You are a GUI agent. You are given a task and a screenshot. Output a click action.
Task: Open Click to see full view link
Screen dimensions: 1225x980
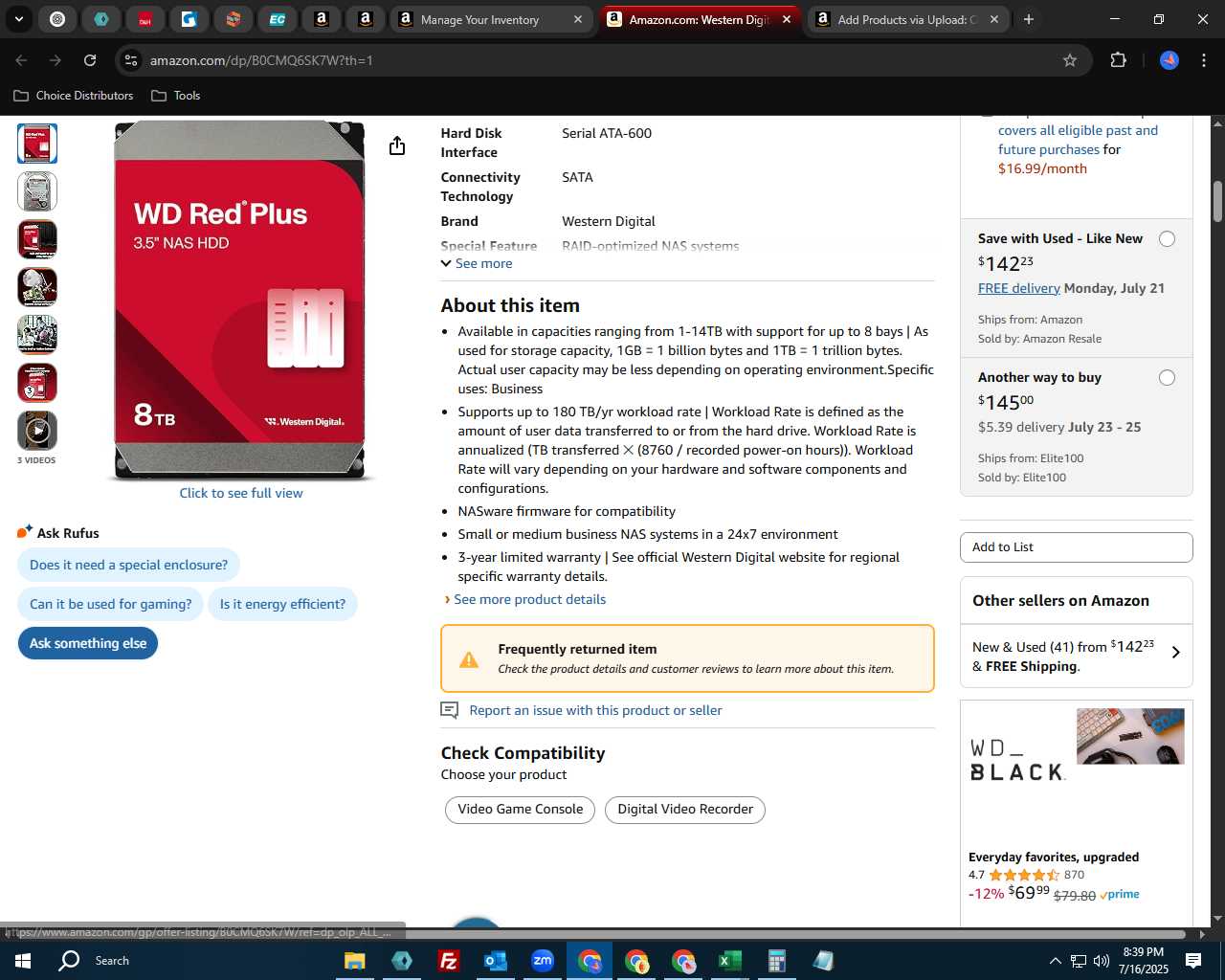click(241, 493)
